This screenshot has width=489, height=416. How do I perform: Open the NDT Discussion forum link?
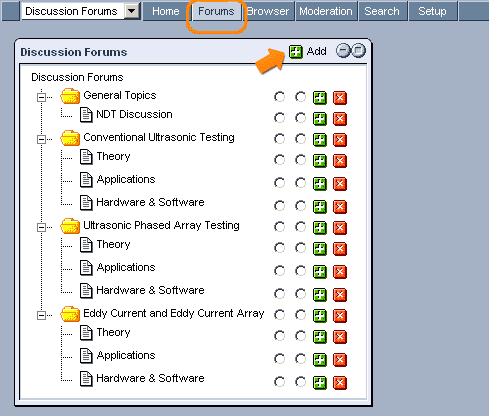(x=134, y=114)
